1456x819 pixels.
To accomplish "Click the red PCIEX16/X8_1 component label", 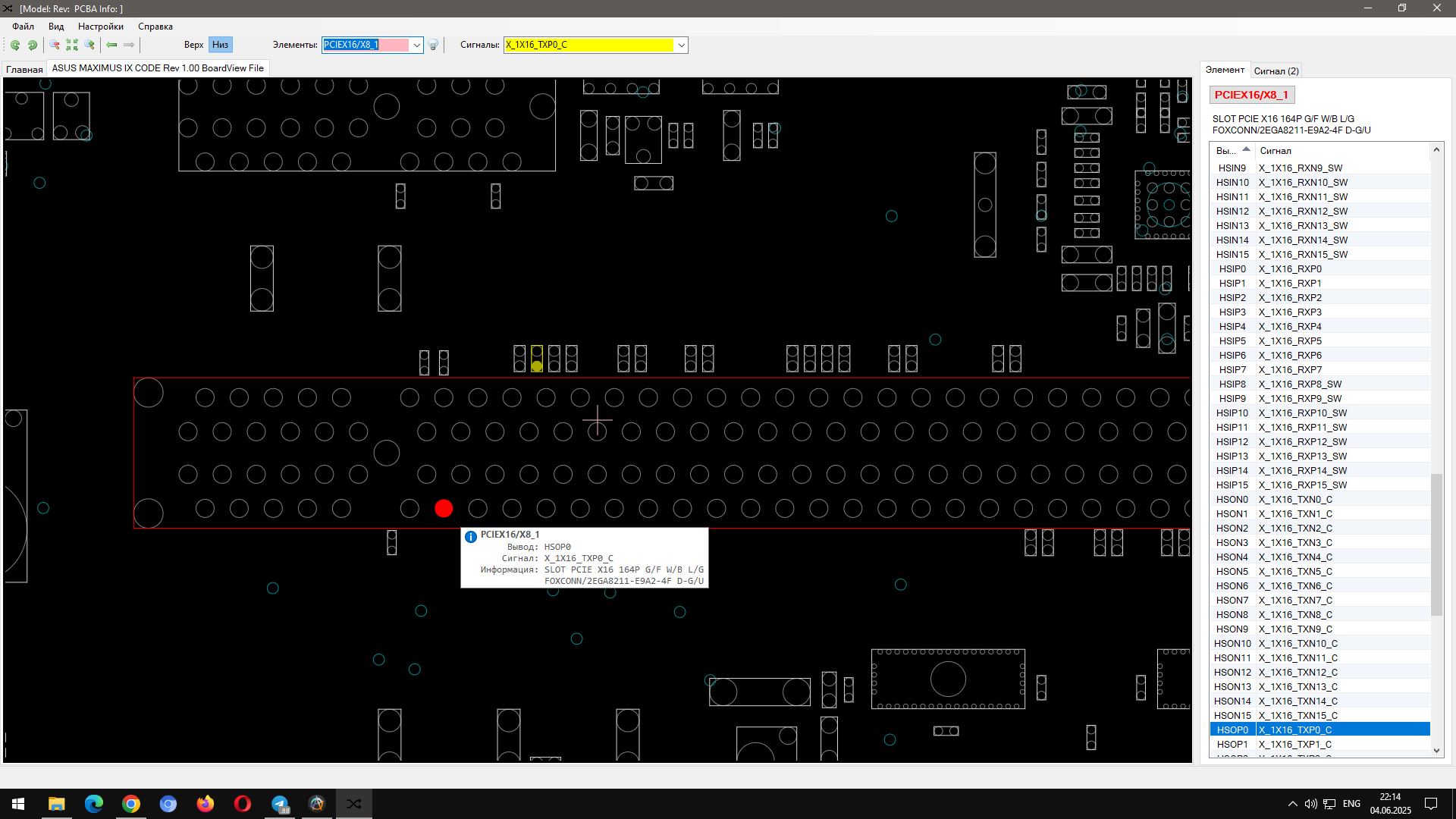I will (x=1250, y=95).
